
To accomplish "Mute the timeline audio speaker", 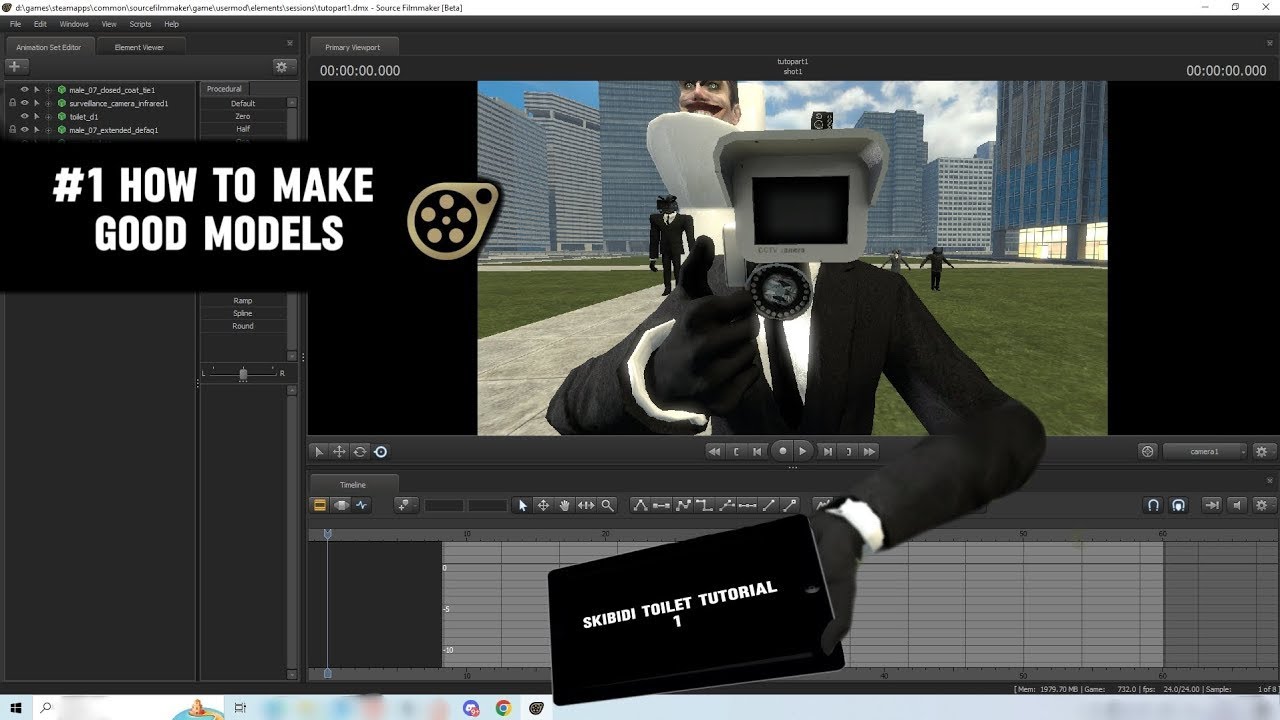I will pyautogui.click(x=1237, y=506).
